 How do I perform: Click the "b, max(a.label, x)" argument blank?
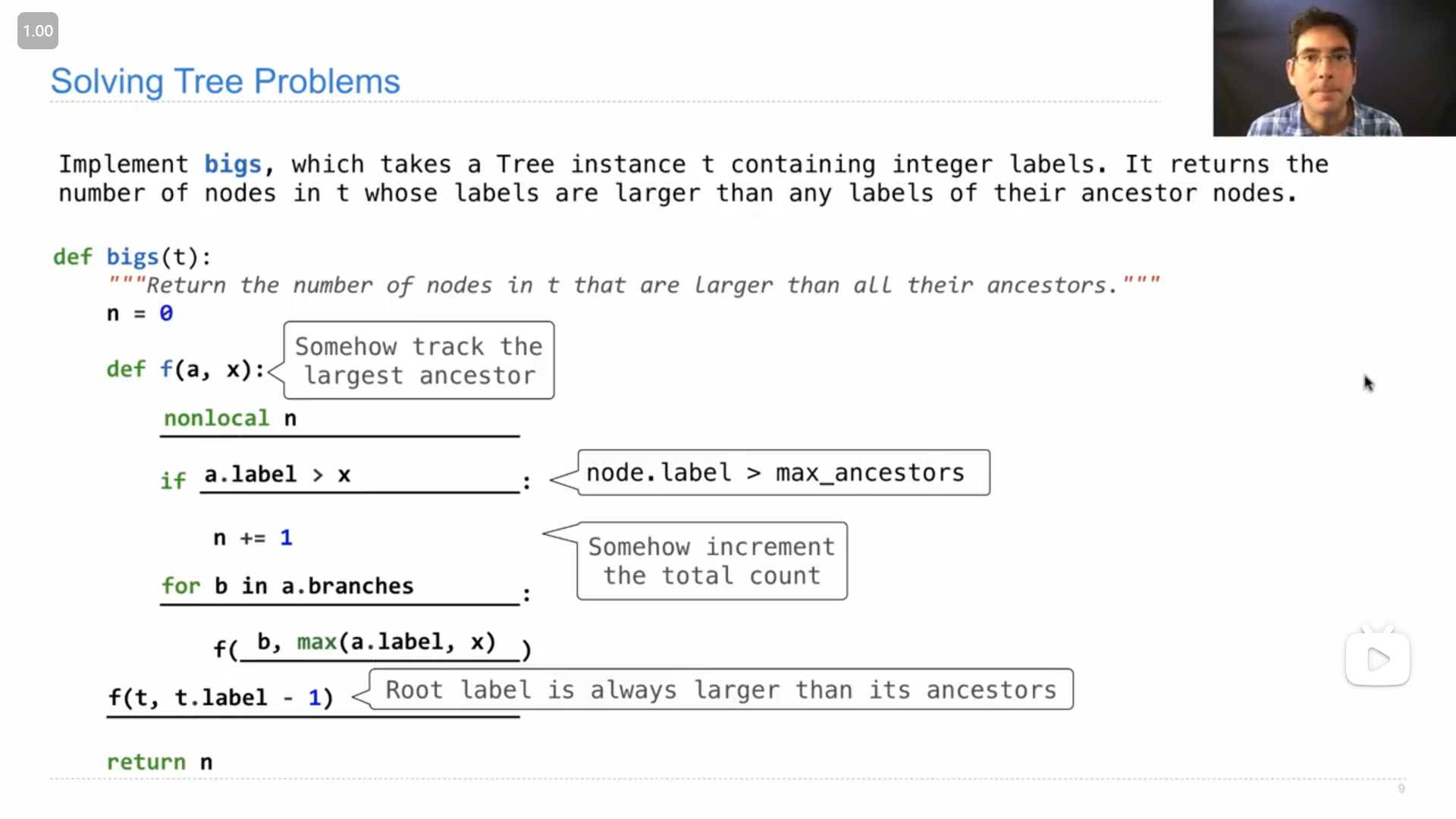[376, 643]
